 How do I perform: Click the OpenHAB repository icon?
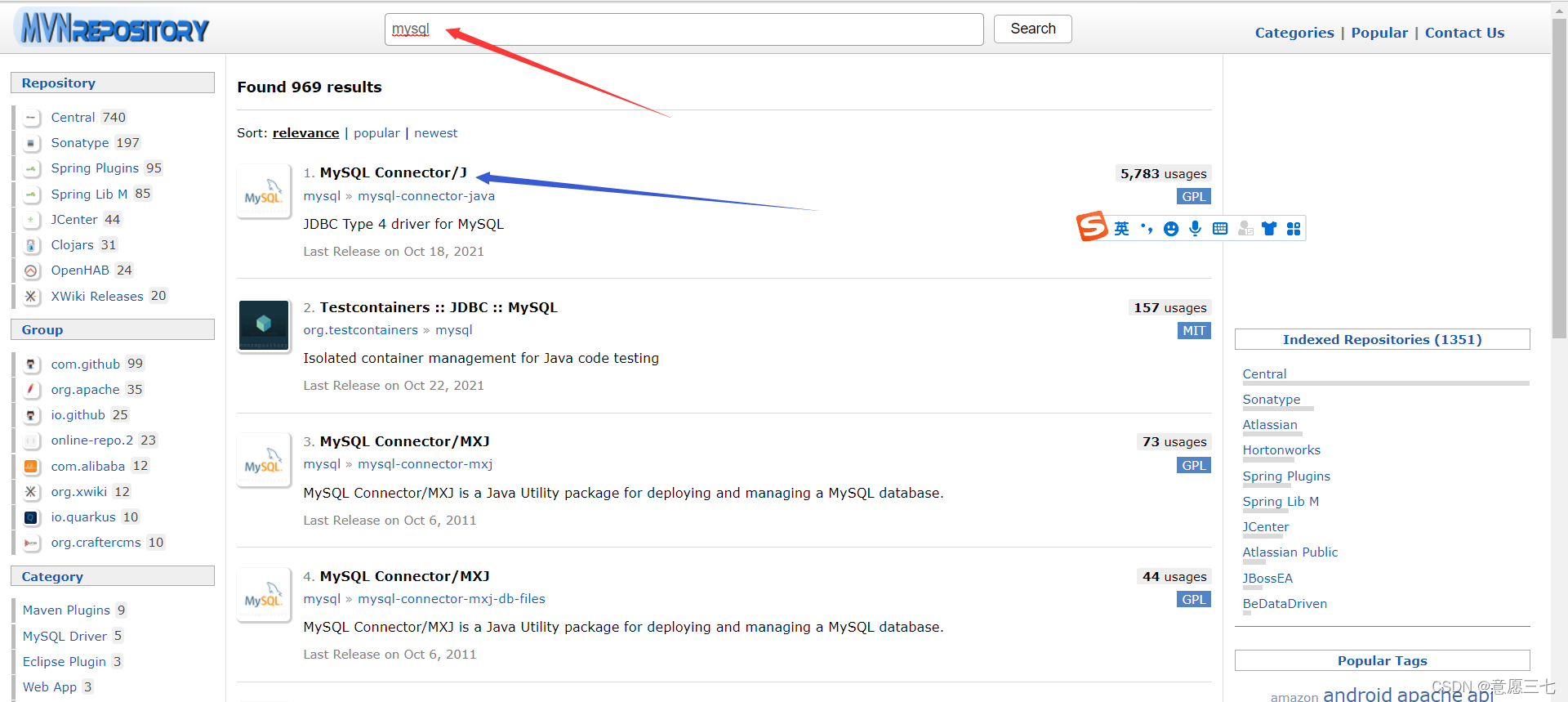(x=31, y=271)
